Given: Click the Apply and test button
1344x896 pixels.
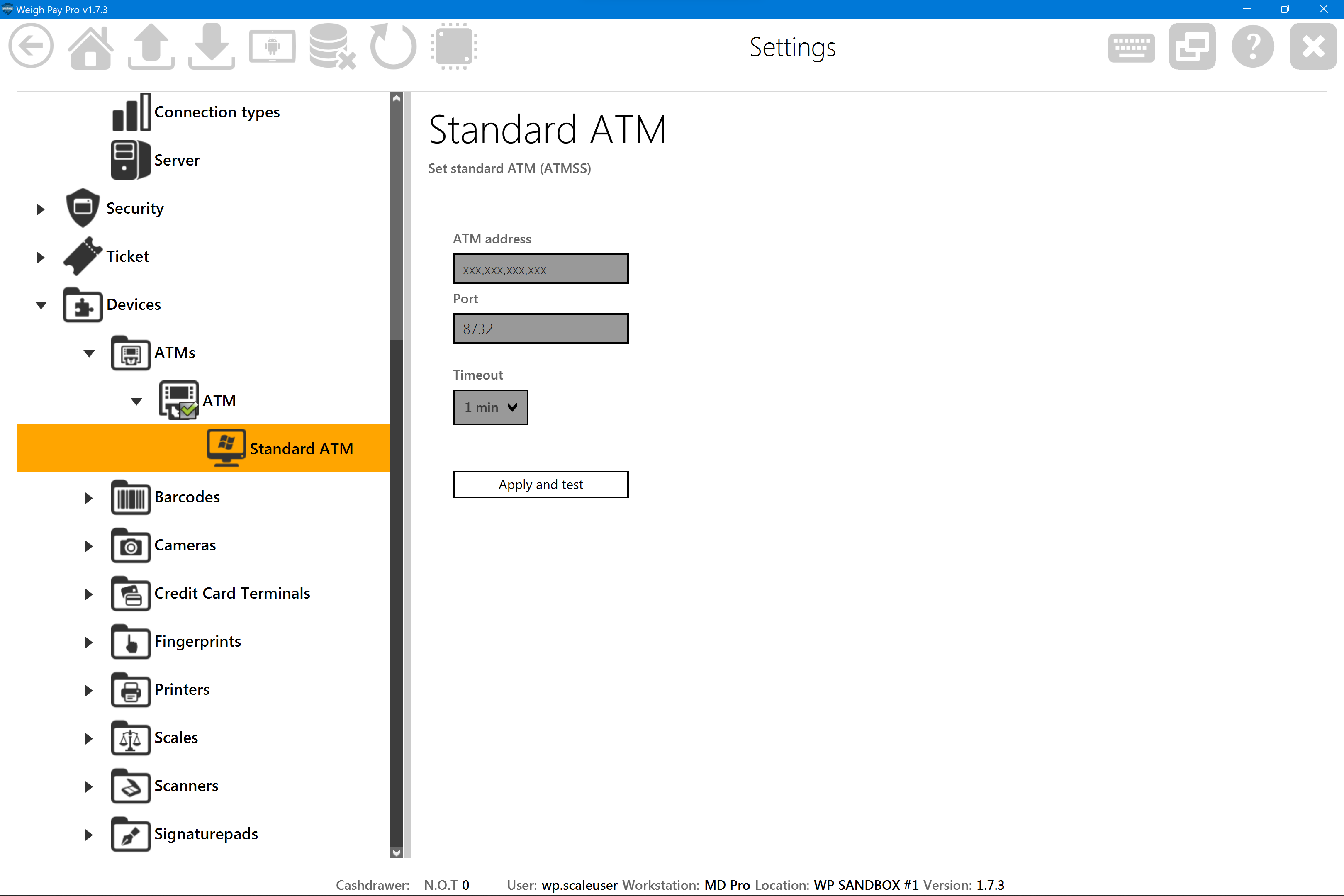Looking at the screenshot, I should click(x=540, y=485).
